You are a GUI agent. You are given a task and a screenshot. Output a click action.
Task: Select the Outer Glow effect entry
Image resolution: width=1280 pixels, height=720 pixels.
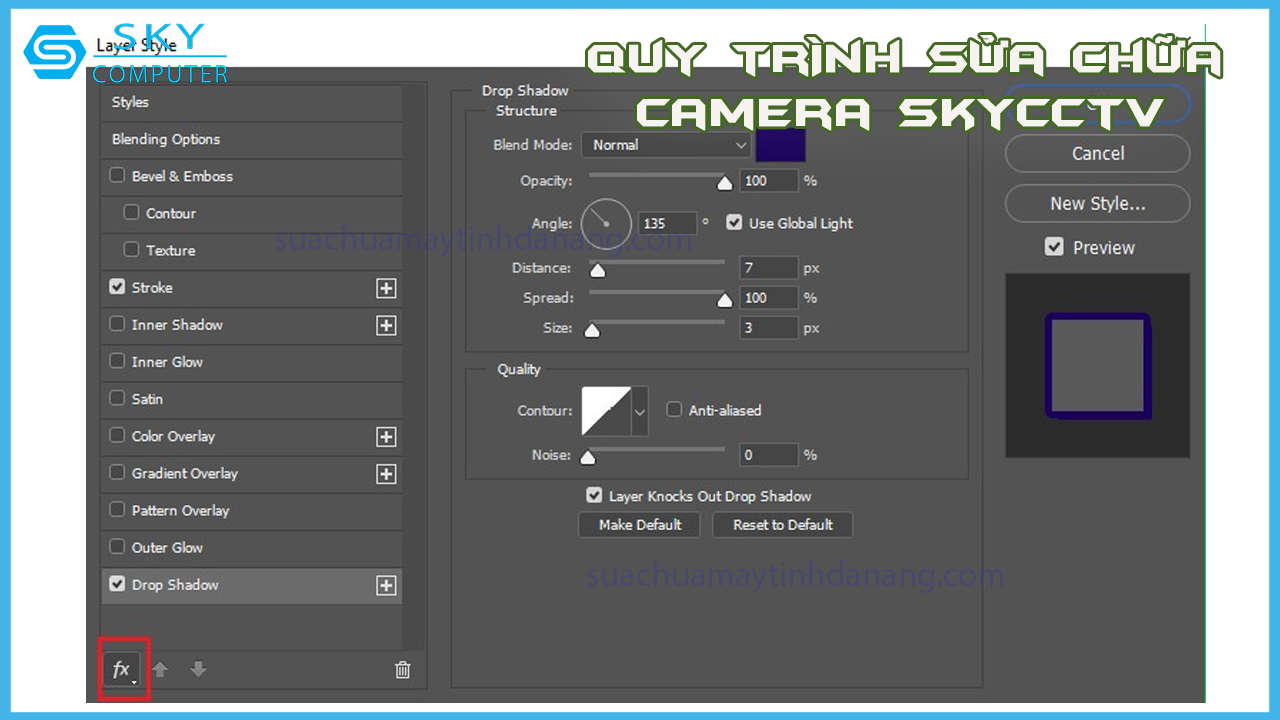pyautogui.click(x=167, y=547)
